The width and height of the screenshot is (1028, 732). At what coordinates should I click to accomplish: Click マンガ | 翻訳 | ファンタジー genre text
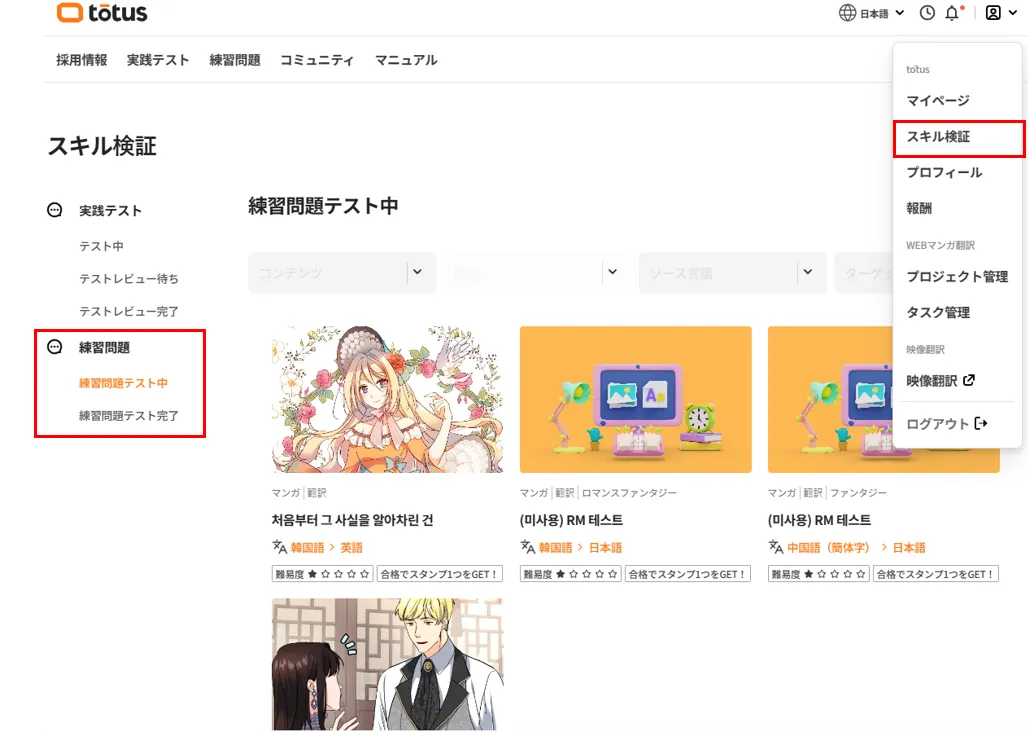pyautogui.click(x=827, y=492)
